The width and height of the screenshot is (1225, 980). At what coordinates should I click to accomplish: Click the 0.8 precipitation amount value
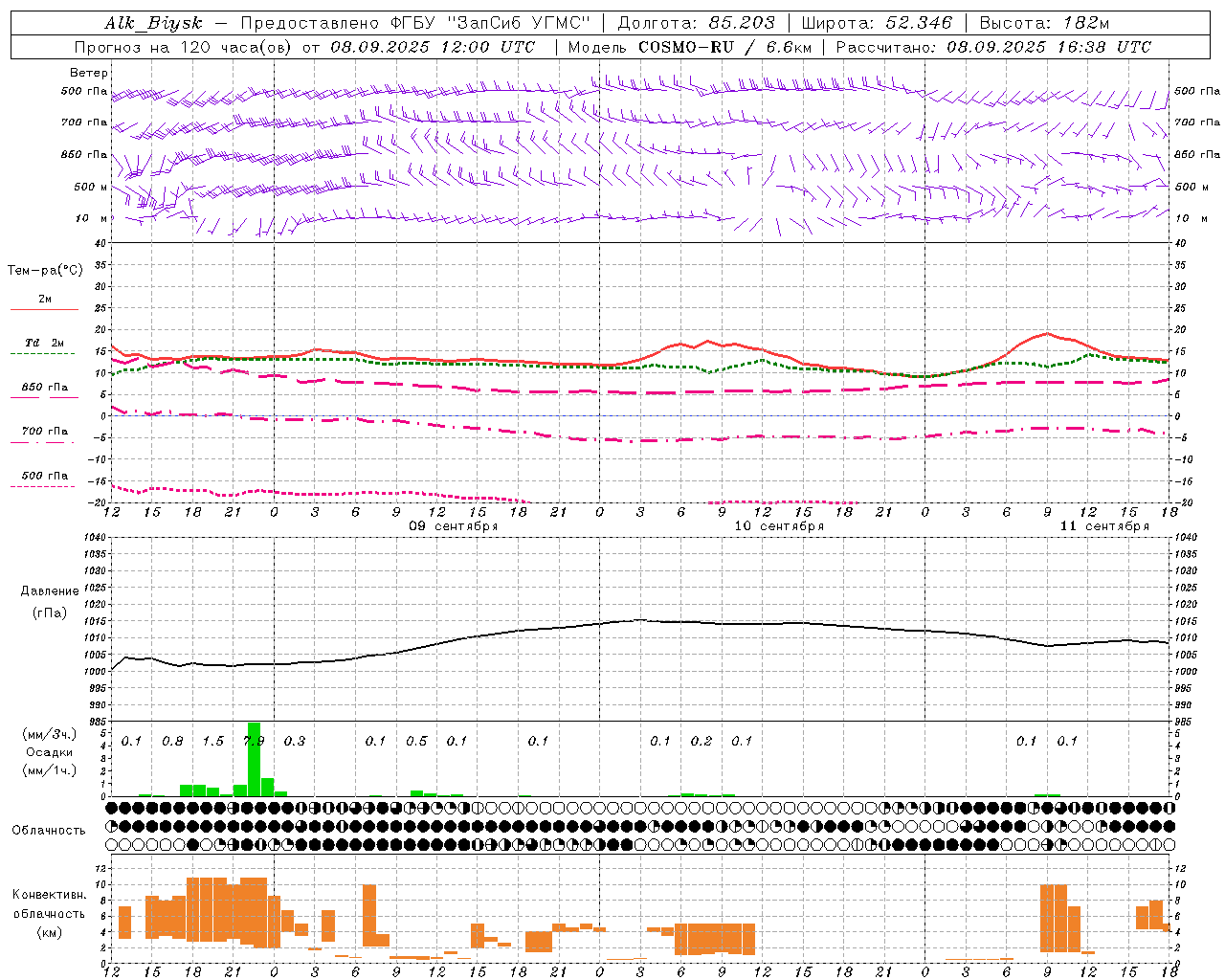[172, 741]
